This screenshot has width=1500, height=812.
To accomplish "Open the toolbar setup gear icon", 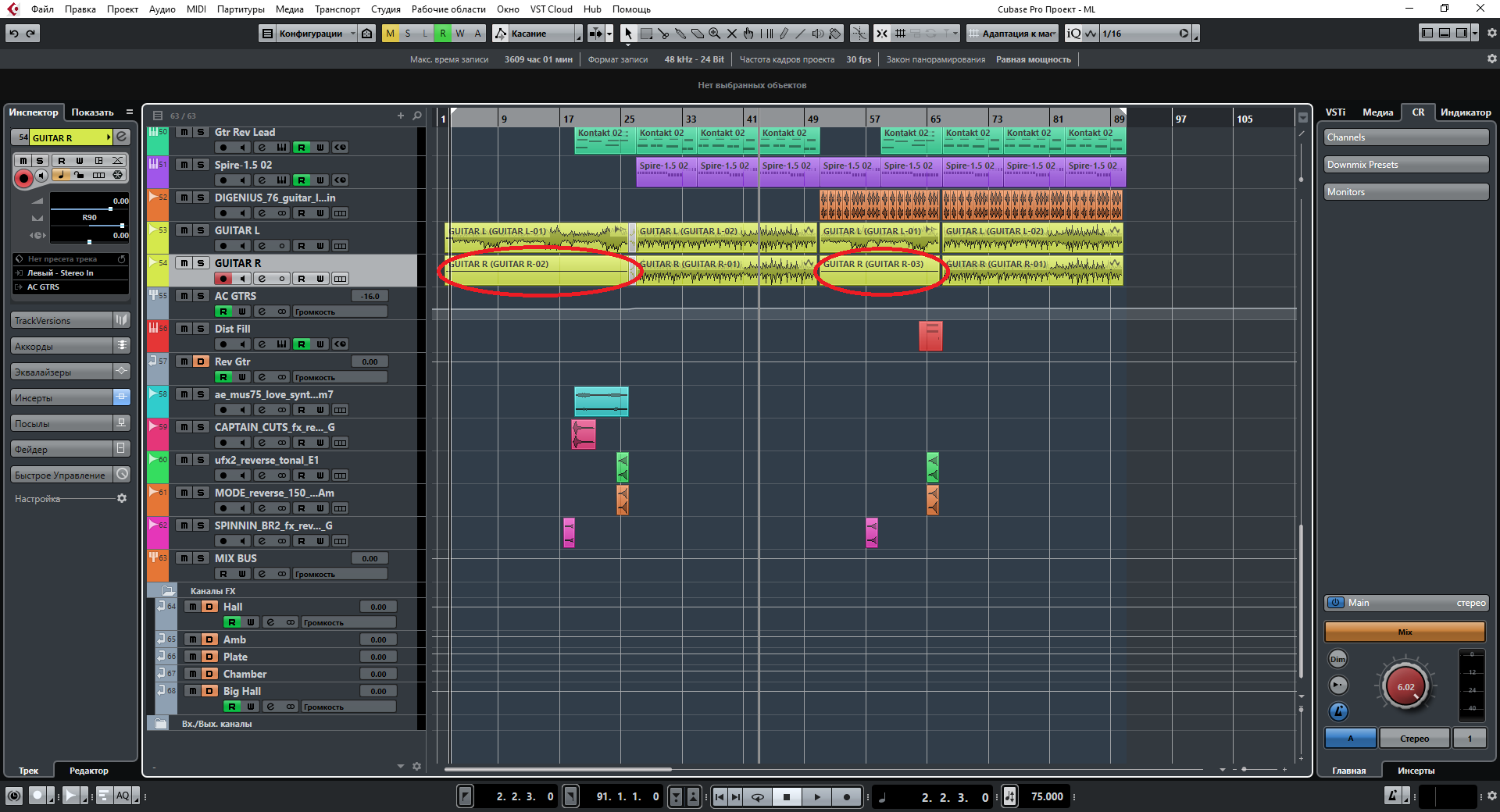I will click(x=1491, y=34).
